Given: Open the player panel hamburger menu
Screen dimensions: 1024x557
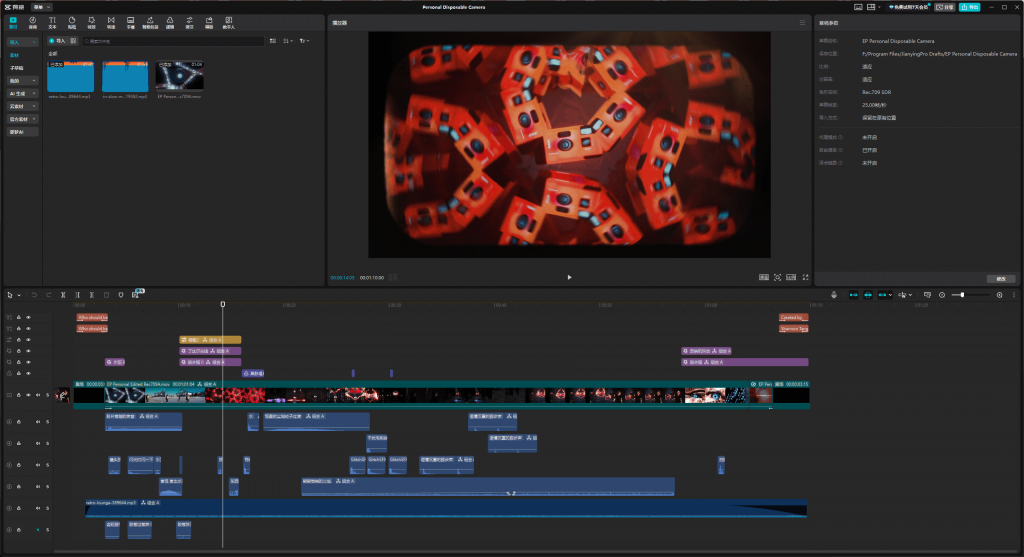Looking at the screenshot, I should pyautogui.click(x=802, y=22).
